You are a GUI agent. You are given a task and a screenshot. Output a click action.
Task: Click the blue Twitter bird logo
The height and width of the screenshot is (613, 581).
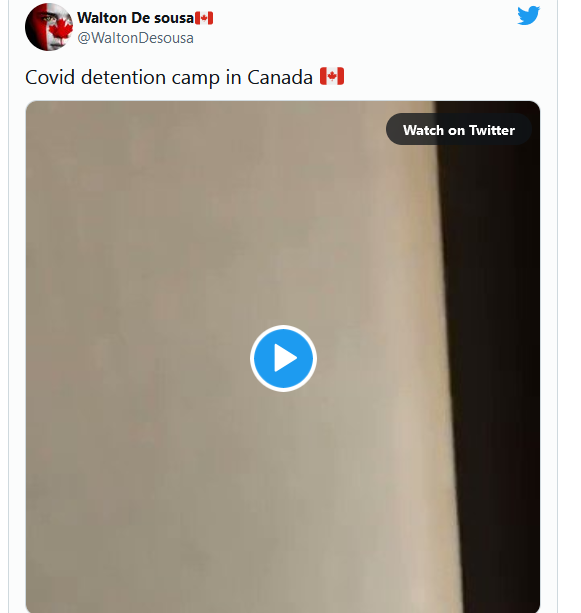pyautogui.click(x=529, y=16)
